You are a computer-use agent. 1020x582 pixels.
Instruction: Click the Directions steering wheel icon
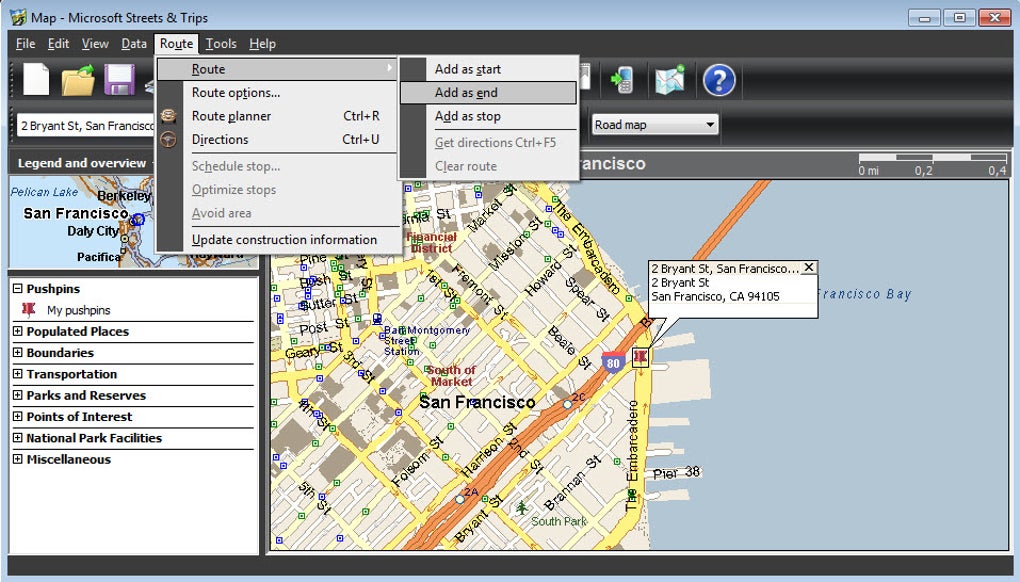168,139
